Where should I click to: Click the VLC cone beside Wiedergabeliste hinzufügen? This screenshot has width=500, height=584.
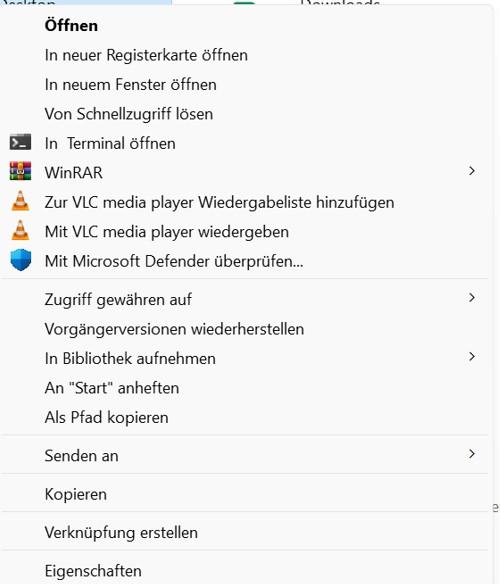[x=20, y=201]
